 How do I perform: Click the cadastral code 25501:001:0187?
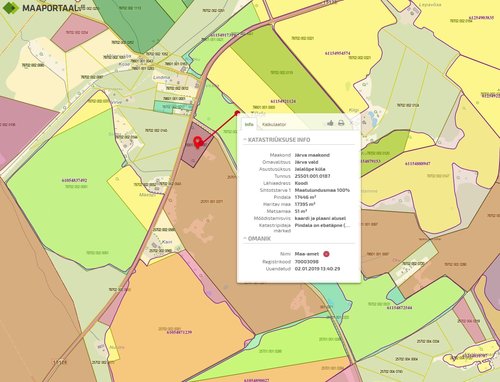(x=312, y=176)
